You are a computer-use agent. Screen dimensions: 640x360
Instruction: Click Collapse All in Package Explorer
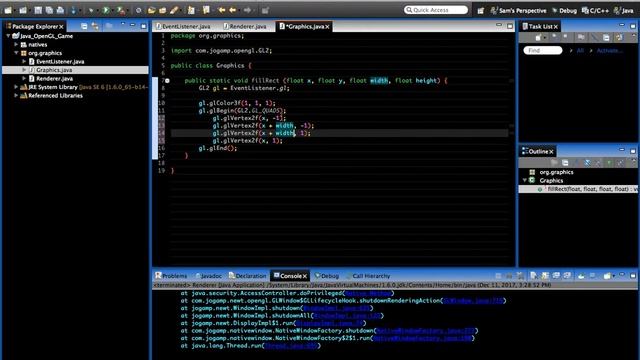tap(84, 27)
